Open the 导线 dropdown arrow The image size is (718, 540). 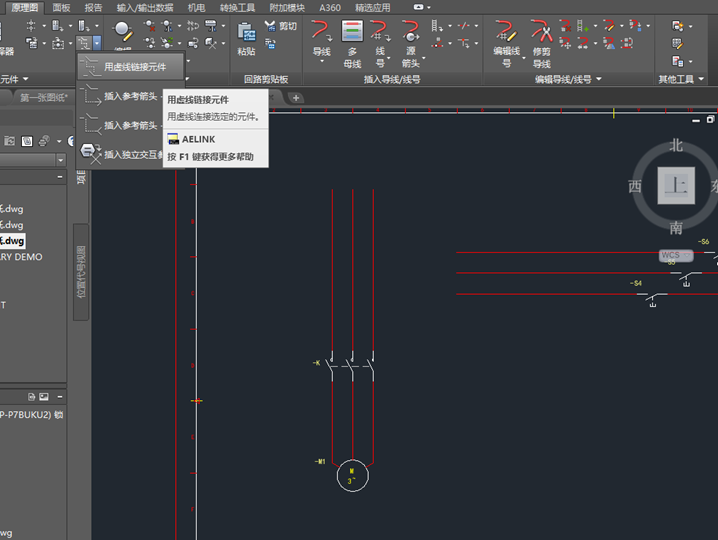[321, 63]
